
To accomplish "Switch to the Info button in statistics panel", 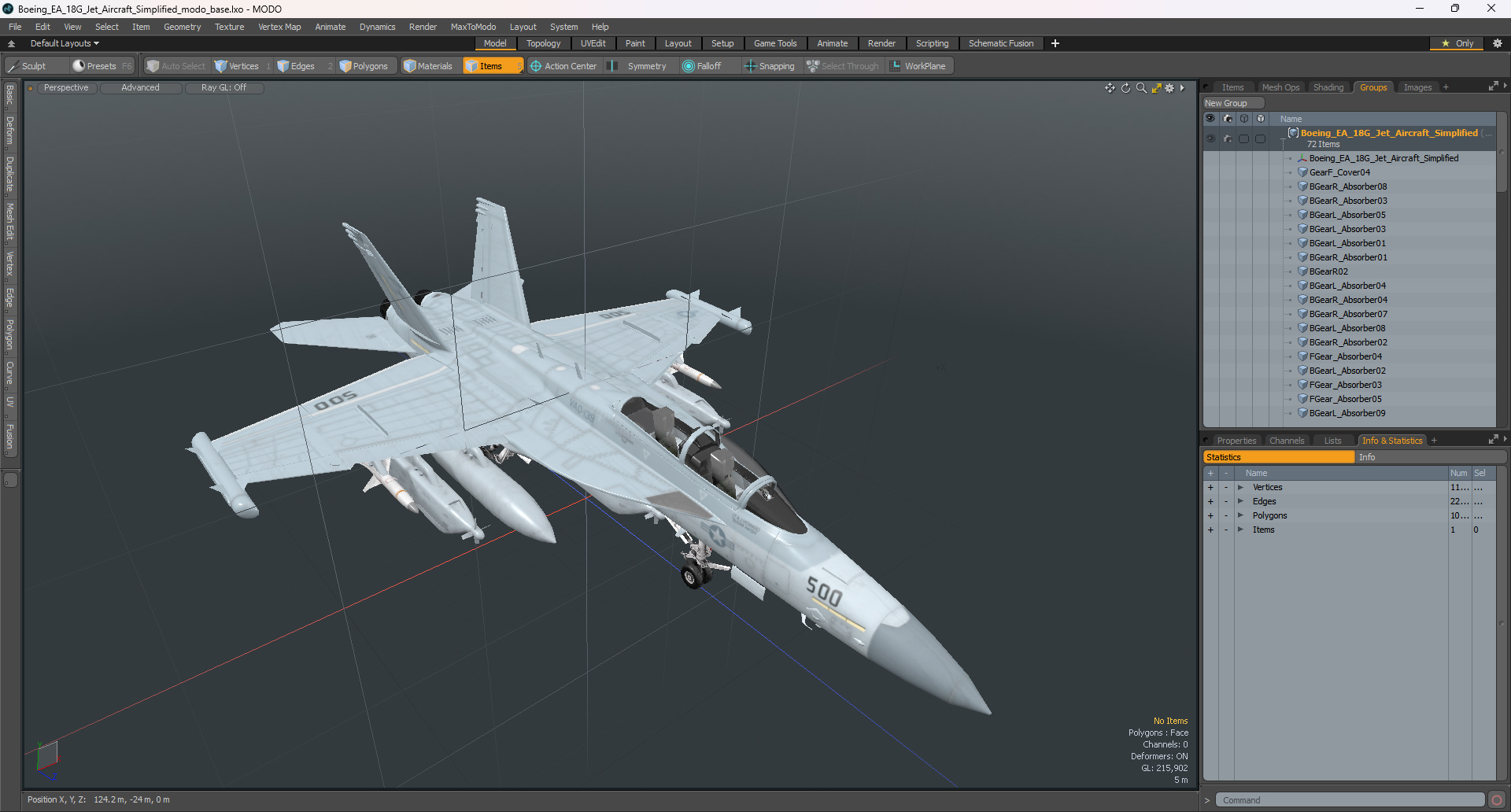I will 1431,457.
